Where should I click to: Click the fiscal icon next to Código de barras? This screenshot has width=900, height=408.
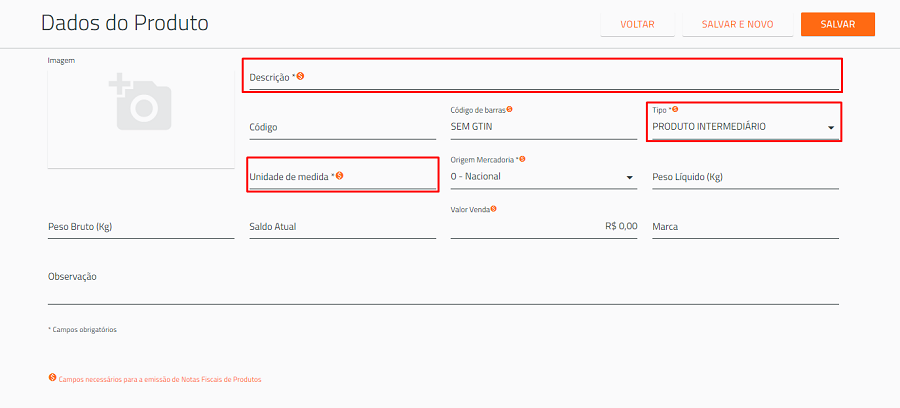pyautogui.click(x=509, y=109)
